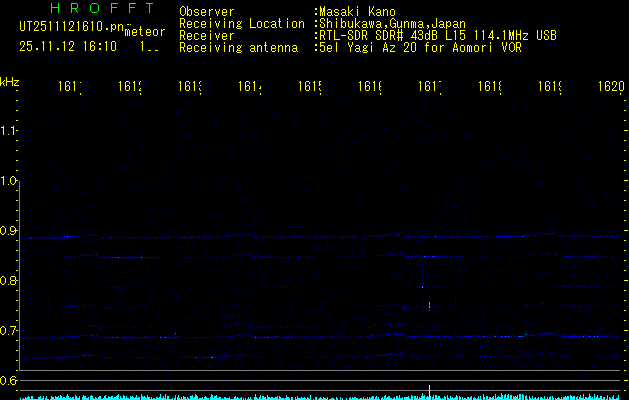Jump to the 1620 time marker
This screenshot has height=400, width=629.
[x=611, y=87]
